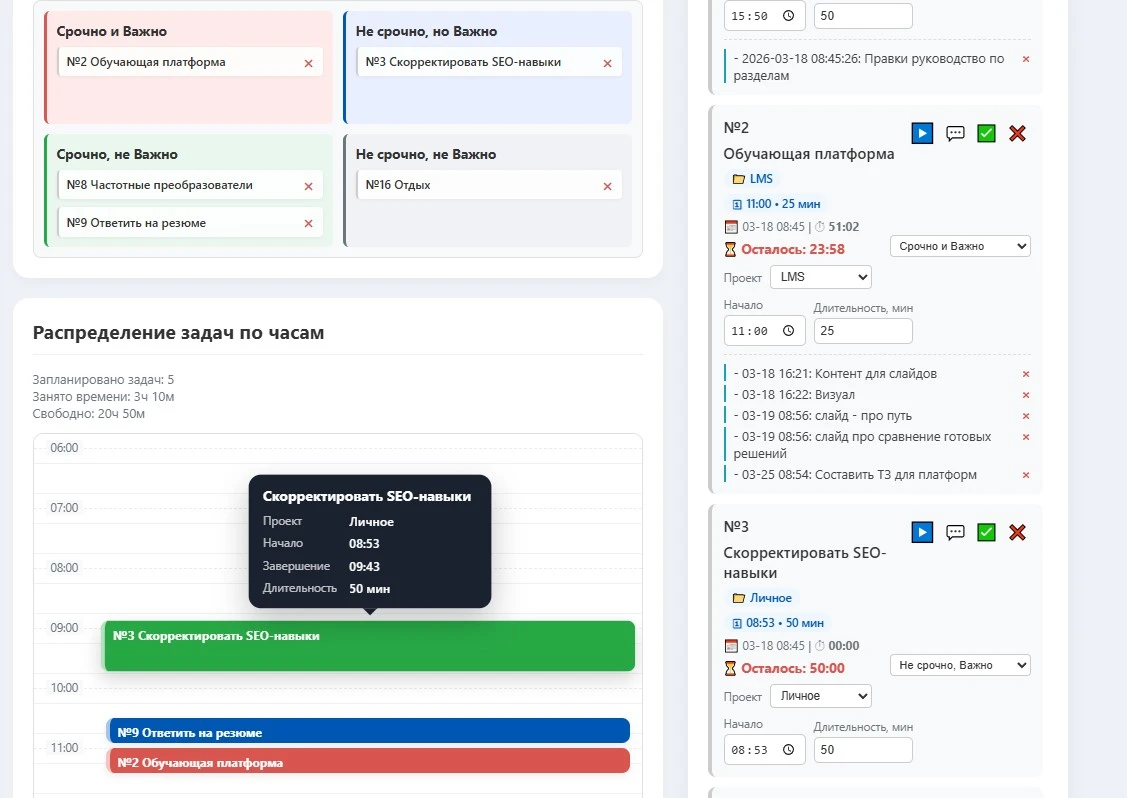Viewport: 1127px width, 798px height.
Task: Open project dropdown set to LMS
Action: pyautogui.click(x=821, y=277)
